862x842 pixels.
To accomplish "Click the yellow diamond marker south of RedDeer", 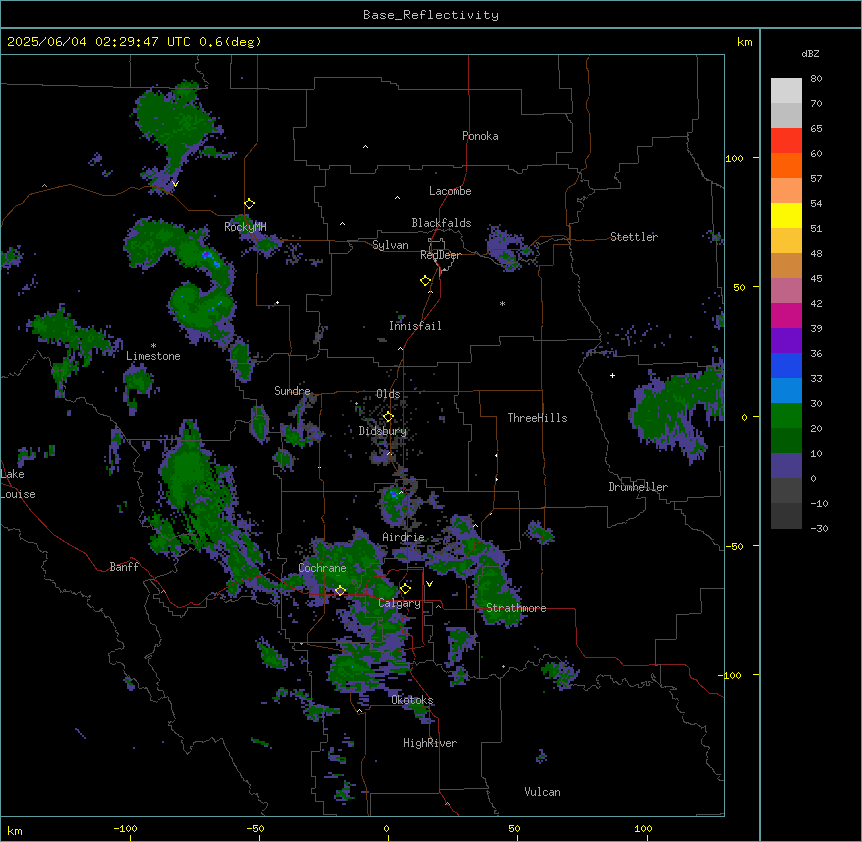I will coord(425,281).
